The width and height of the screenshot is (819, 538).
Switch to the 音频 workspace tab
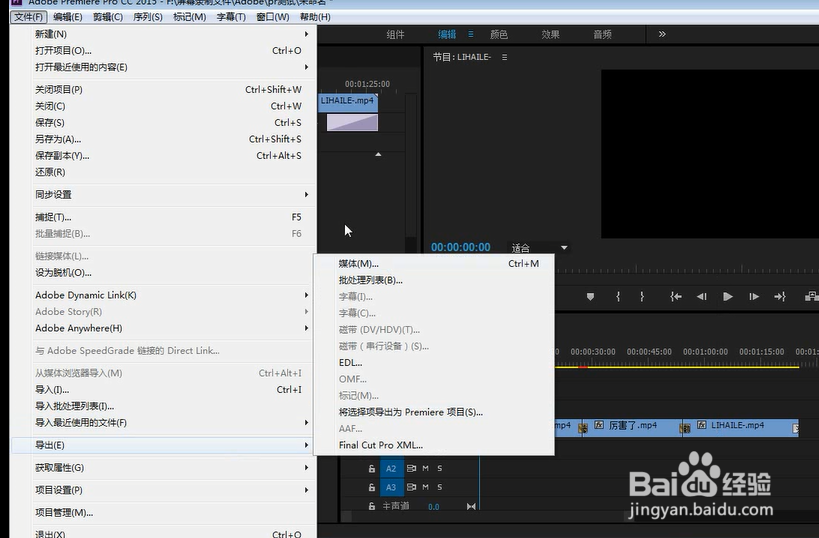pos(602,34)
